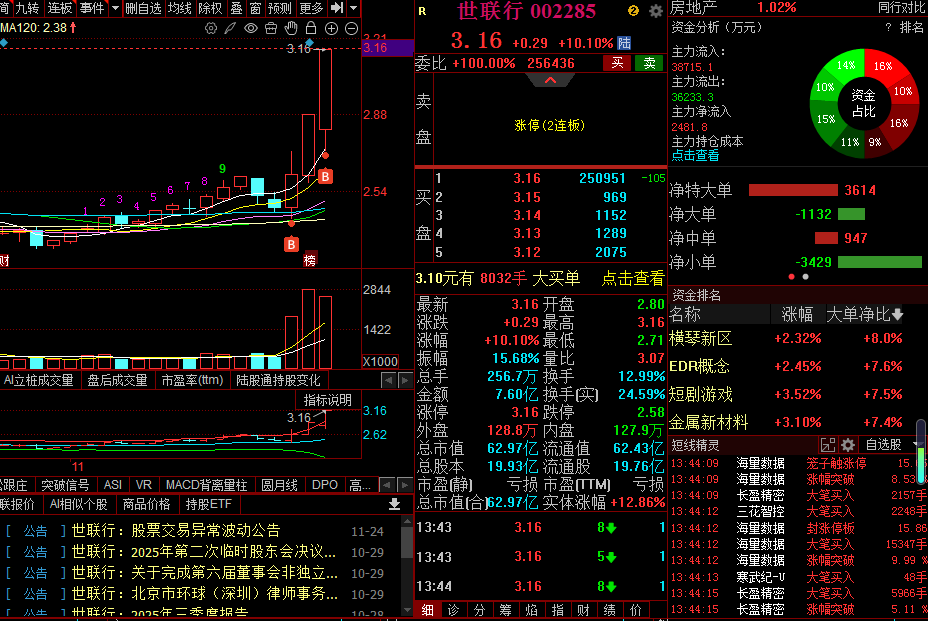The width and height of the screenshot is (928, 621).
Task: Open the 事件 events toolbar item
Action: pyautogui.click(x=92, y=8)
